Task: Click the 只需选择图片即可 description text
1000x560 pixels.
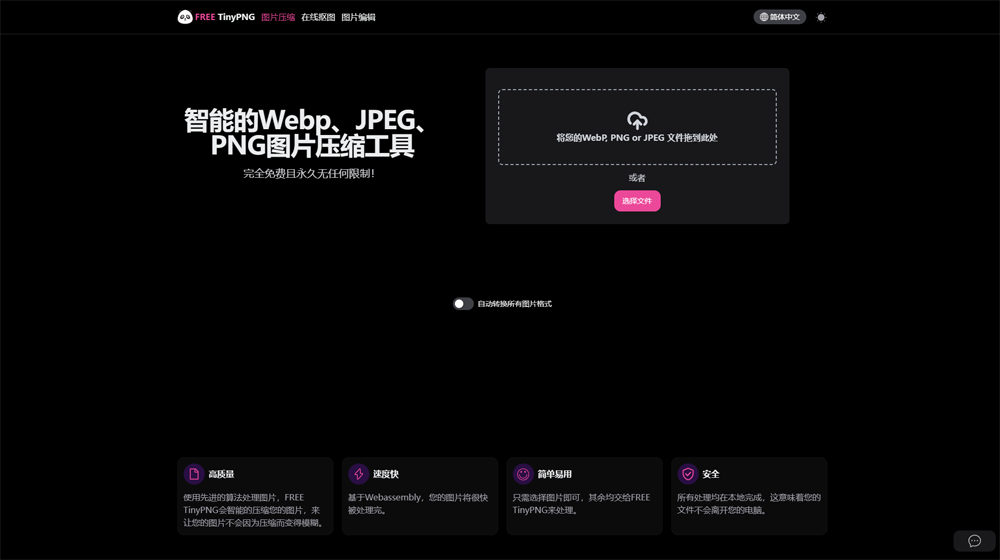Action: coord(581,504)
